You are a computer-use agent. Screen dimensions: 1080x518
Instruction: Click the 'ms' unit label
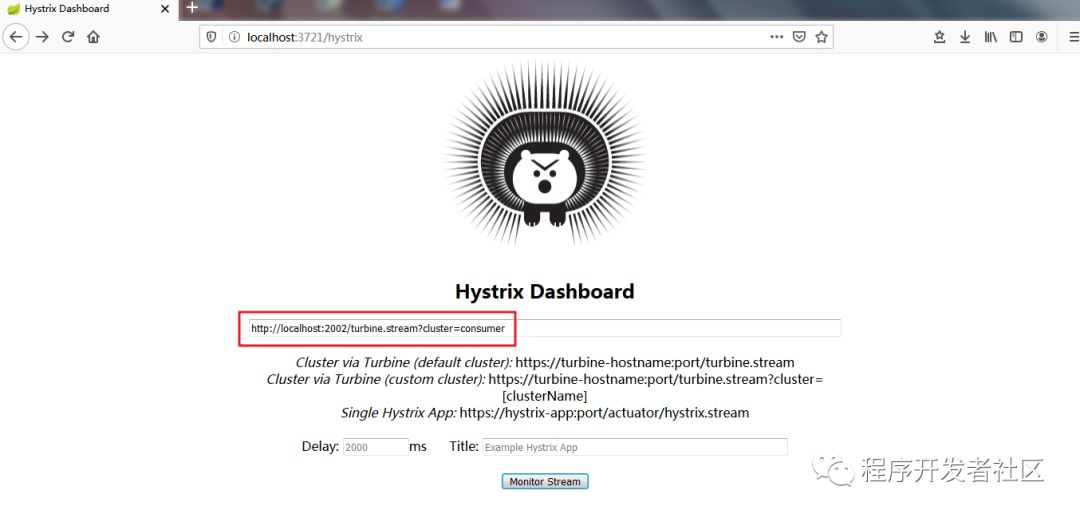click(418, 447)
